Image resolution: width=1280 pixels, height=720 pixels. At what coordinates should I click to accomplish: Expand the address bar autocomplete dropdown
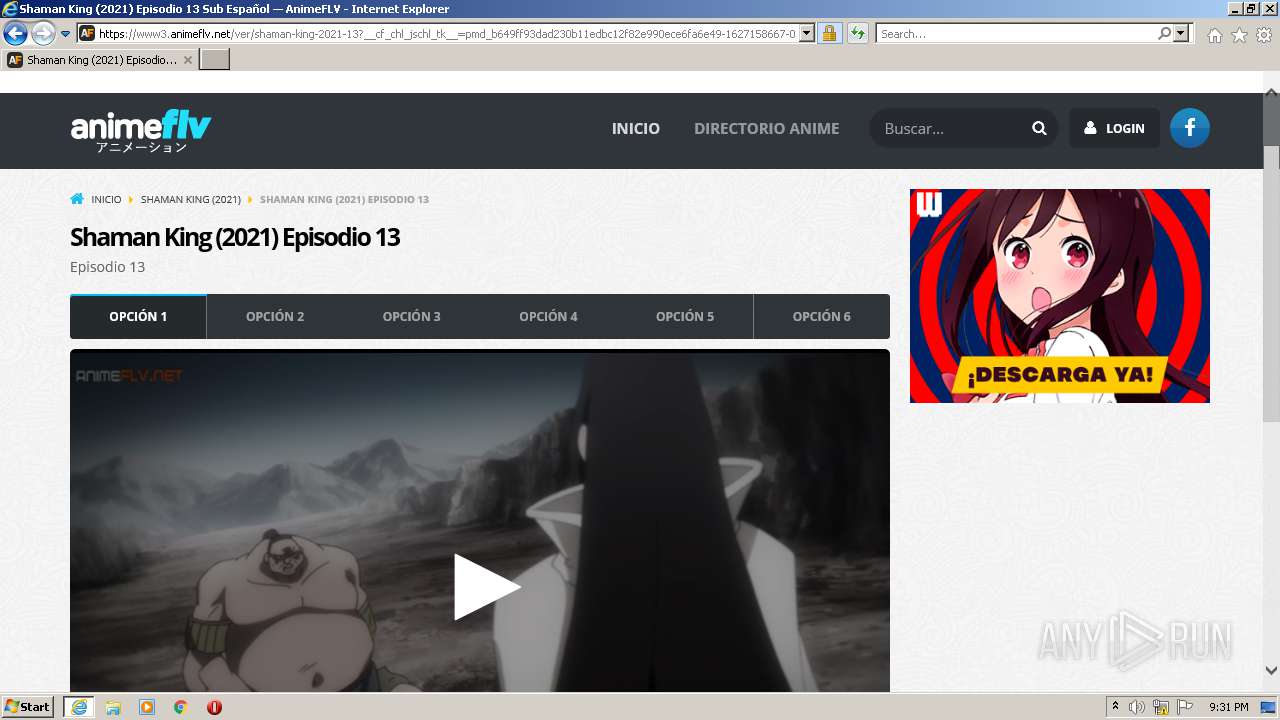(x=807, y=33)
